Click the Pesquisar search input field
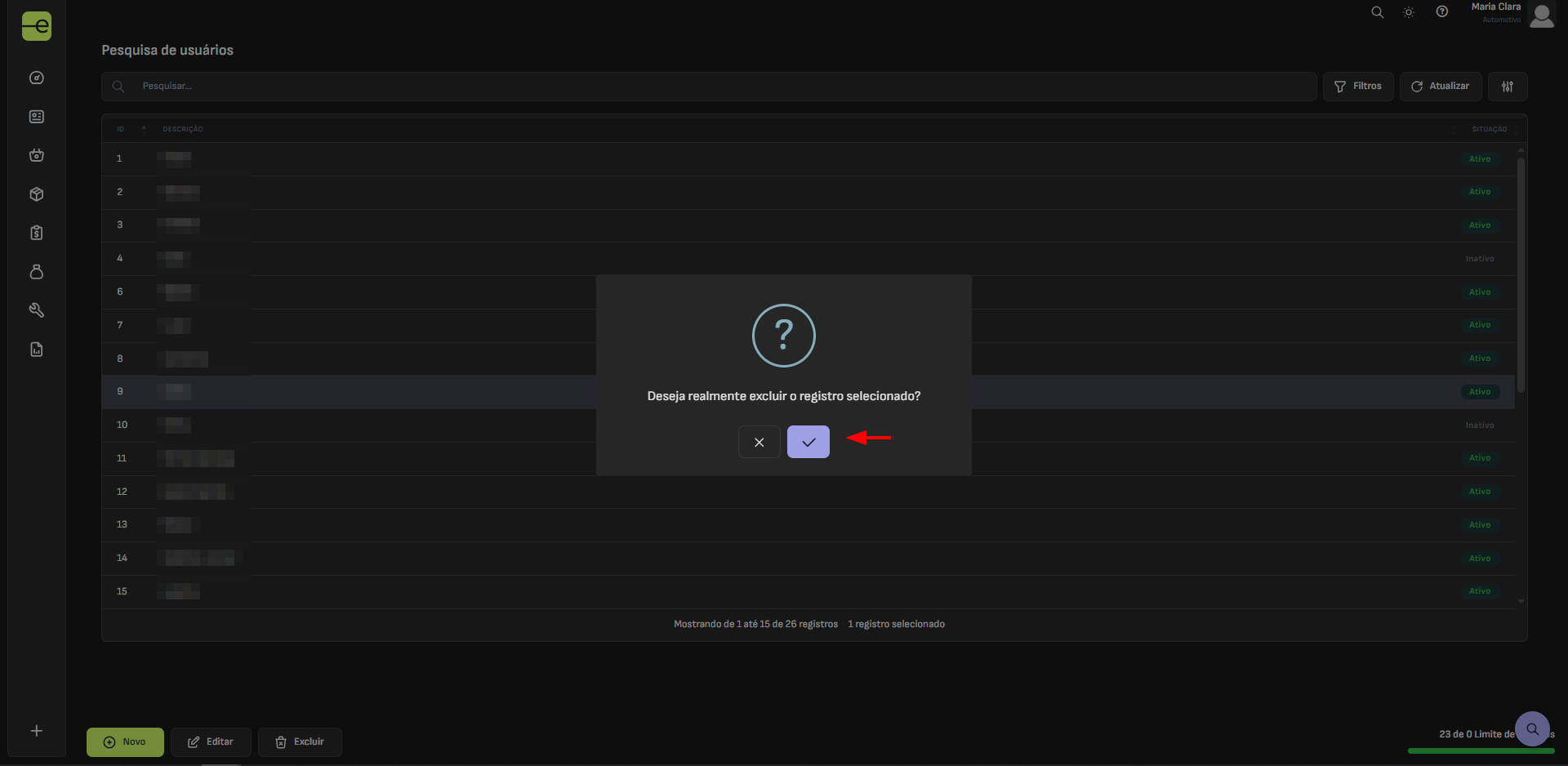1568x766 pixels. click(709, 86)
